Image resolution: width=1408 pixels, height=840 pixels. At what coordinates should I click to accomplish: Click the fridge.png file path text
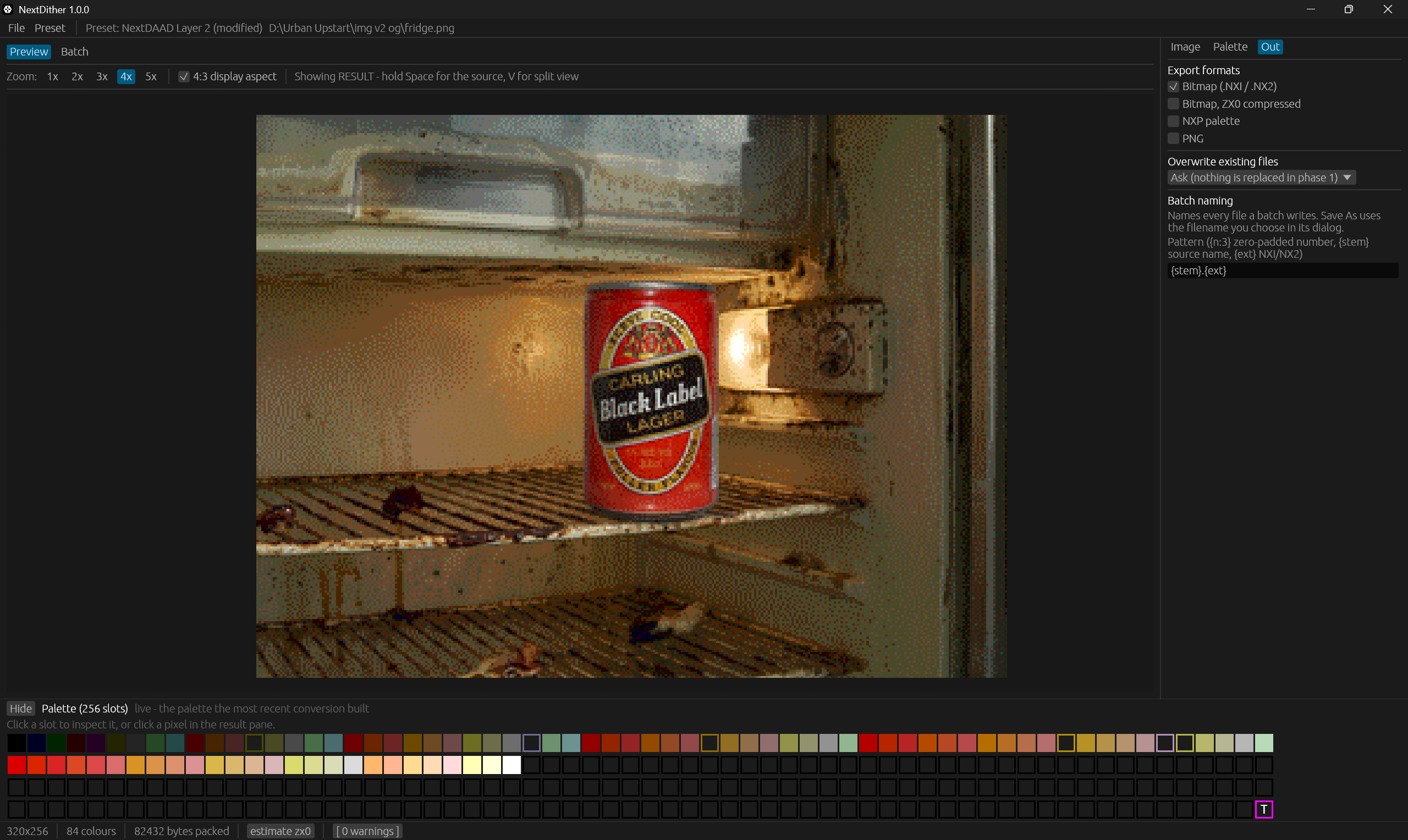(361, 27)
